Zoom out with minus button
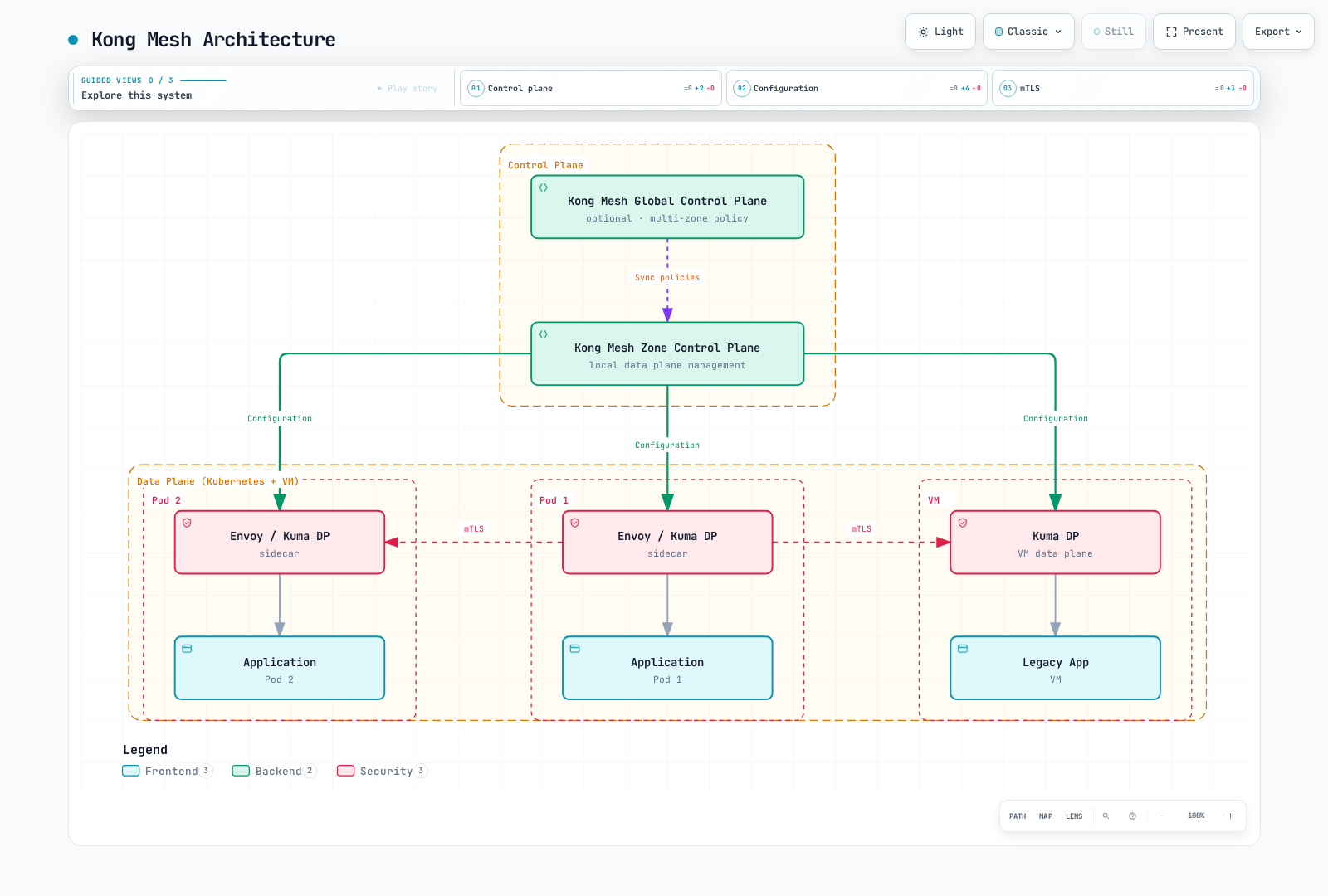Image resolution: width=1328 pixels, height=896 pixels. pyautogui.click(x=1162, y=816)
